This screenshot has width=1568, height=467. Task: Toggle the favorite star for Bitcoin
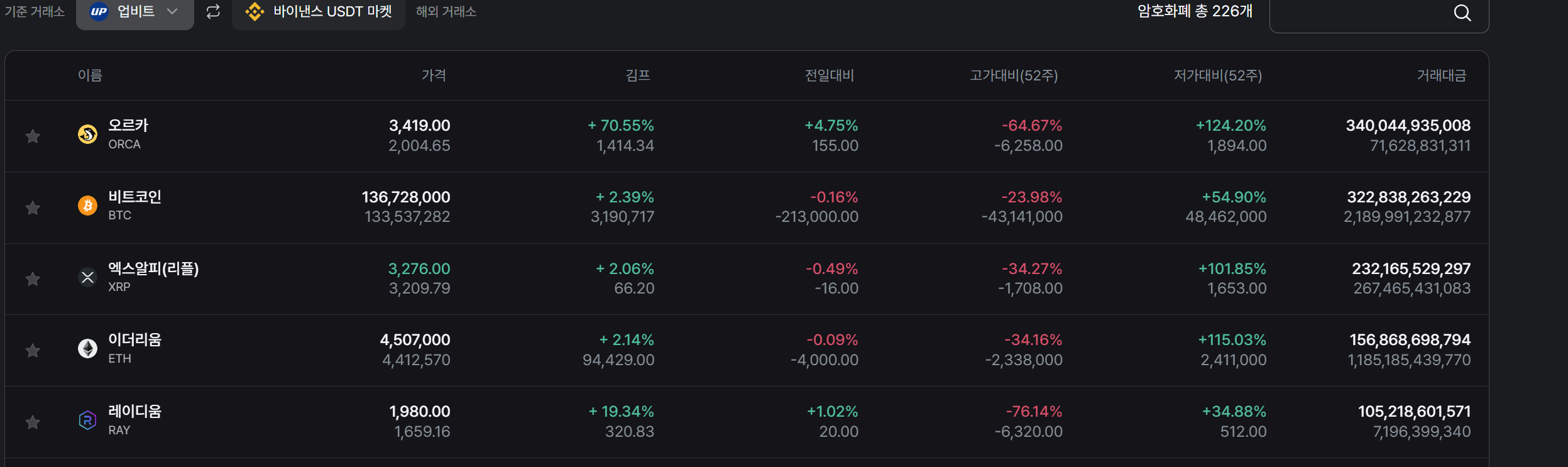click(x=33, y=207)
